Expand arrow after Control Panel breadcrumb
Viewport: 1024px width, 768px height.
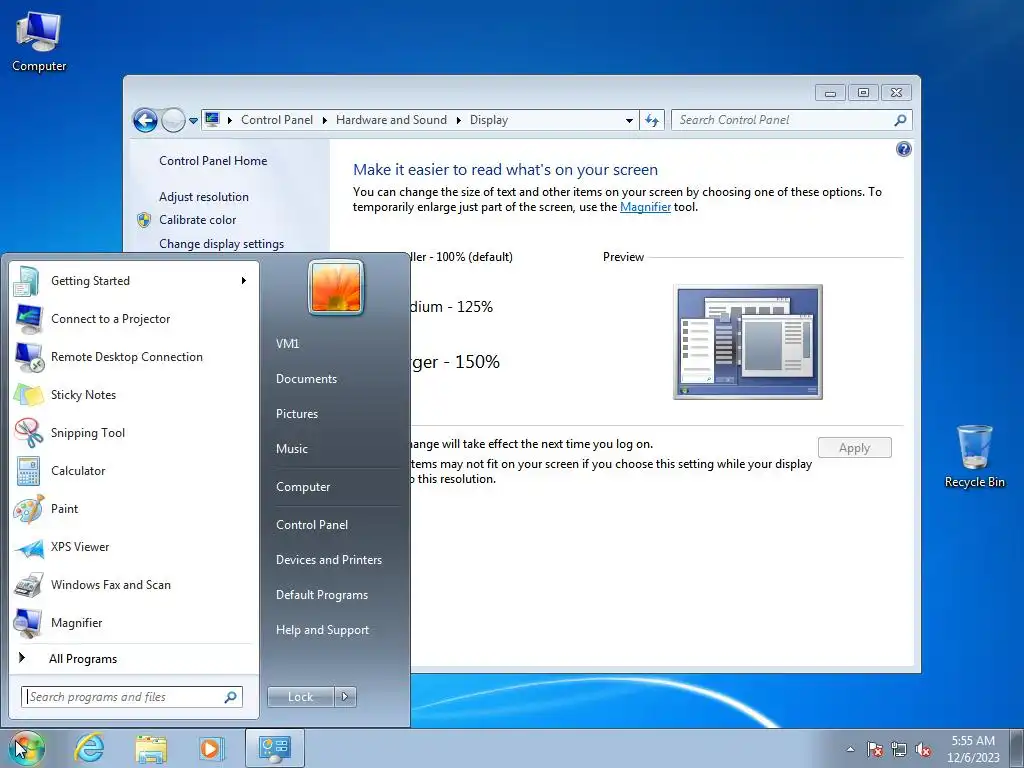click(325, 120)
